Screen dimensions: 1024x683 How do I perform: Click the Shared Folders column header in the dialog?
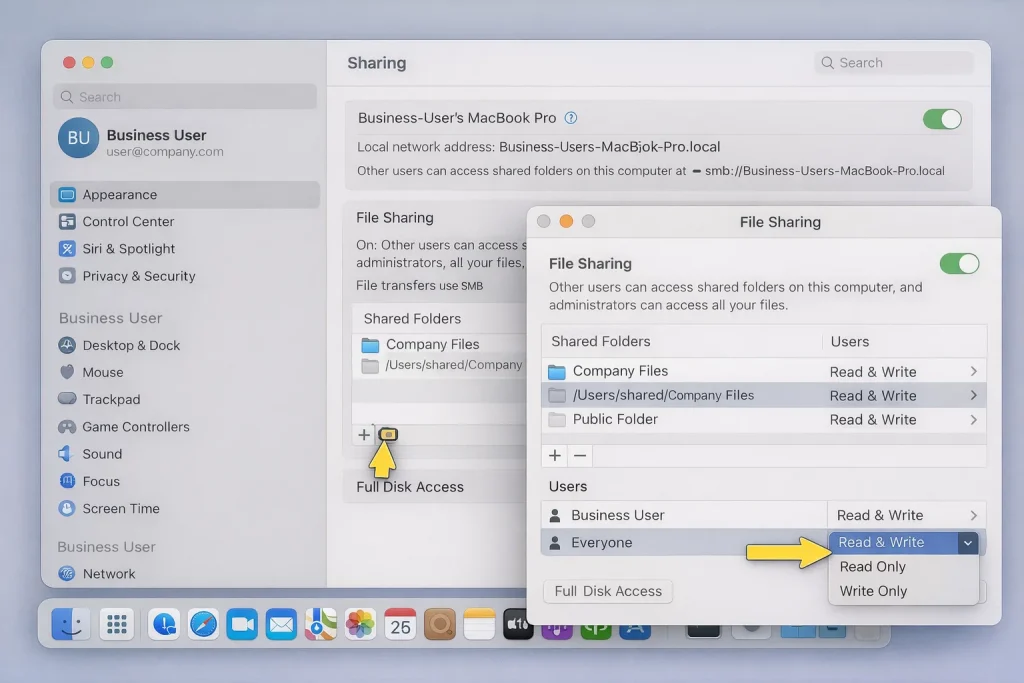click(x=601, y=342)
